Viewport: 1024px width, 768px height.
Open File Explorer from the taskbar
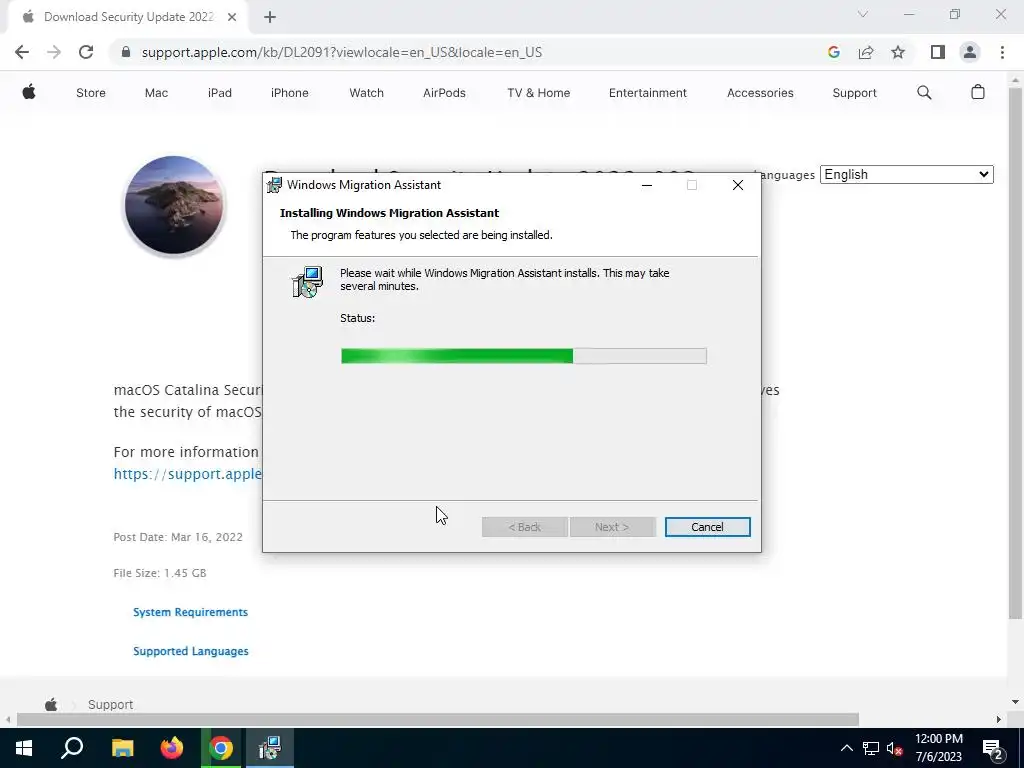(122, 748)
